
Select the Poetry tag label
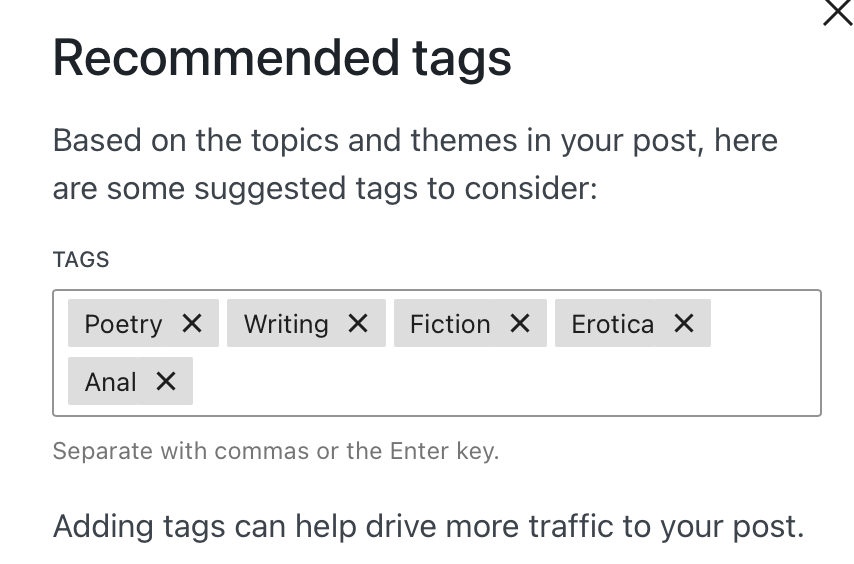[123, 324]
